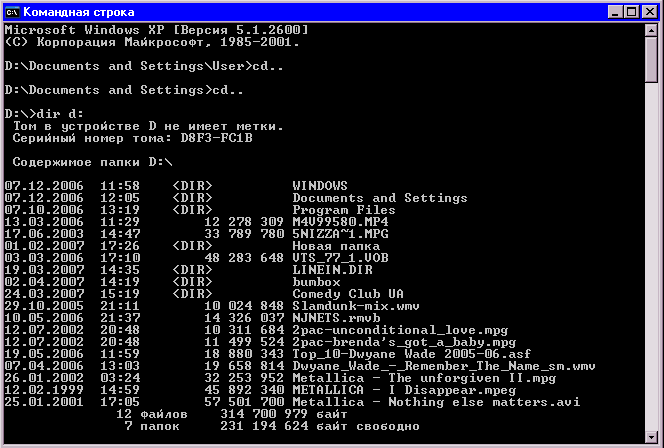
Task: Click the WINDOWS directory entry
Action: click(x=320, y=186)
